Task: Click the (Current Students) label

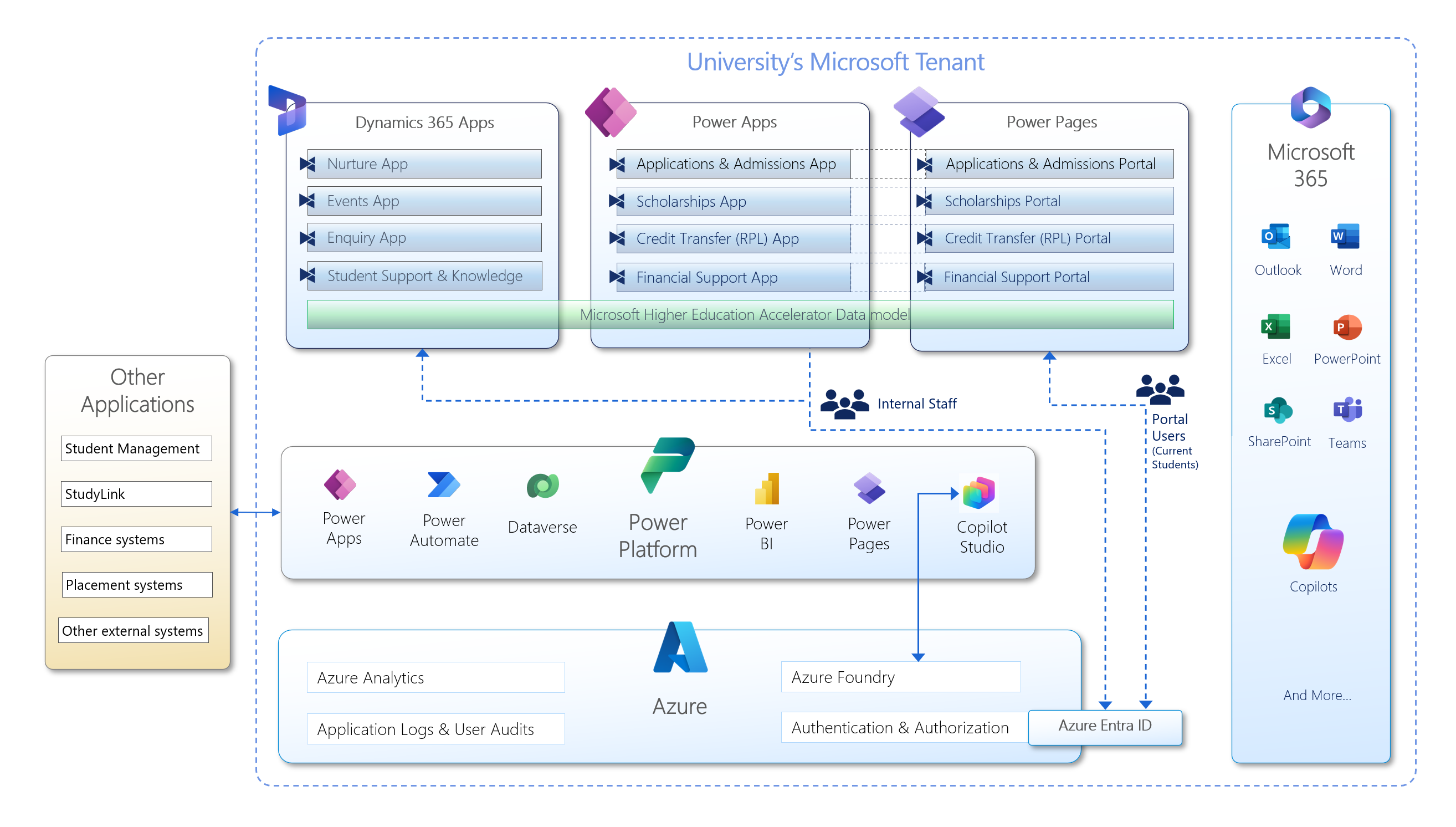Action: [x=1175, y=458]
